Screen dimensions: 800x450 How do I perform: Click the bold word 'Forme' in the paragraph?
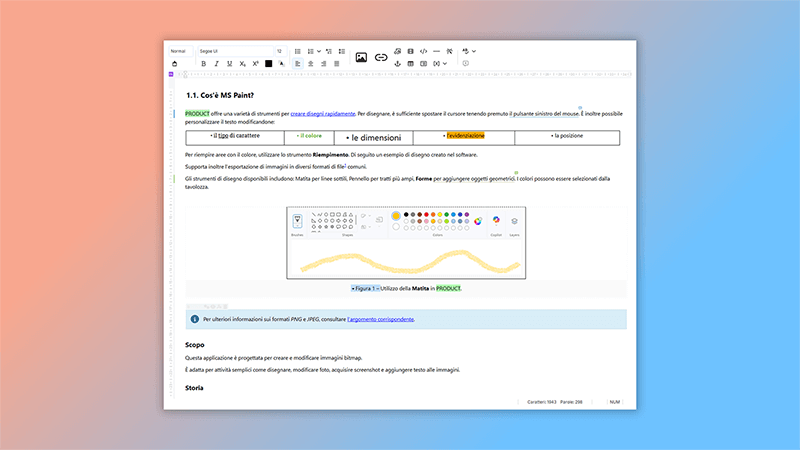pyautogui.click(x=423, y=179)
